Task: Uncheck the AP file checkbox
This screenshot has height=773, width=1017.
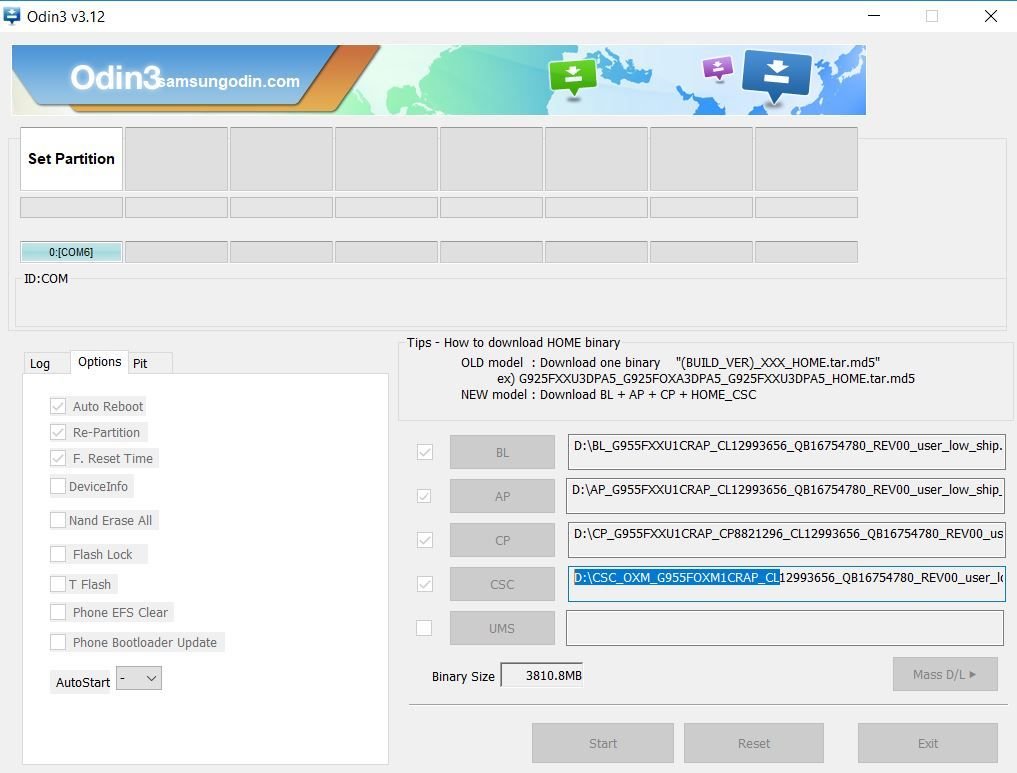Action: 424,496
